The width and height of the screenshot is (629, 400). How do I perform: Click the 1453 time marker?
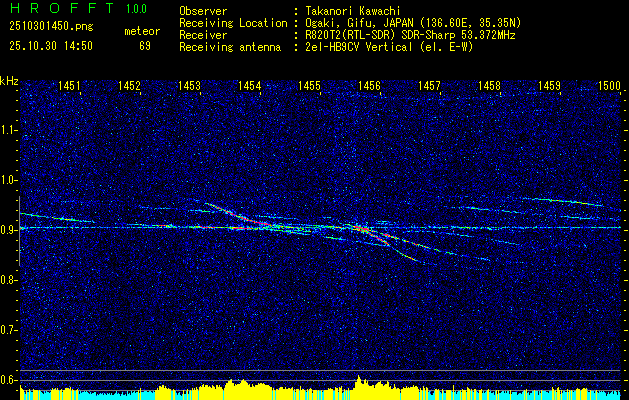pos(189,85)
